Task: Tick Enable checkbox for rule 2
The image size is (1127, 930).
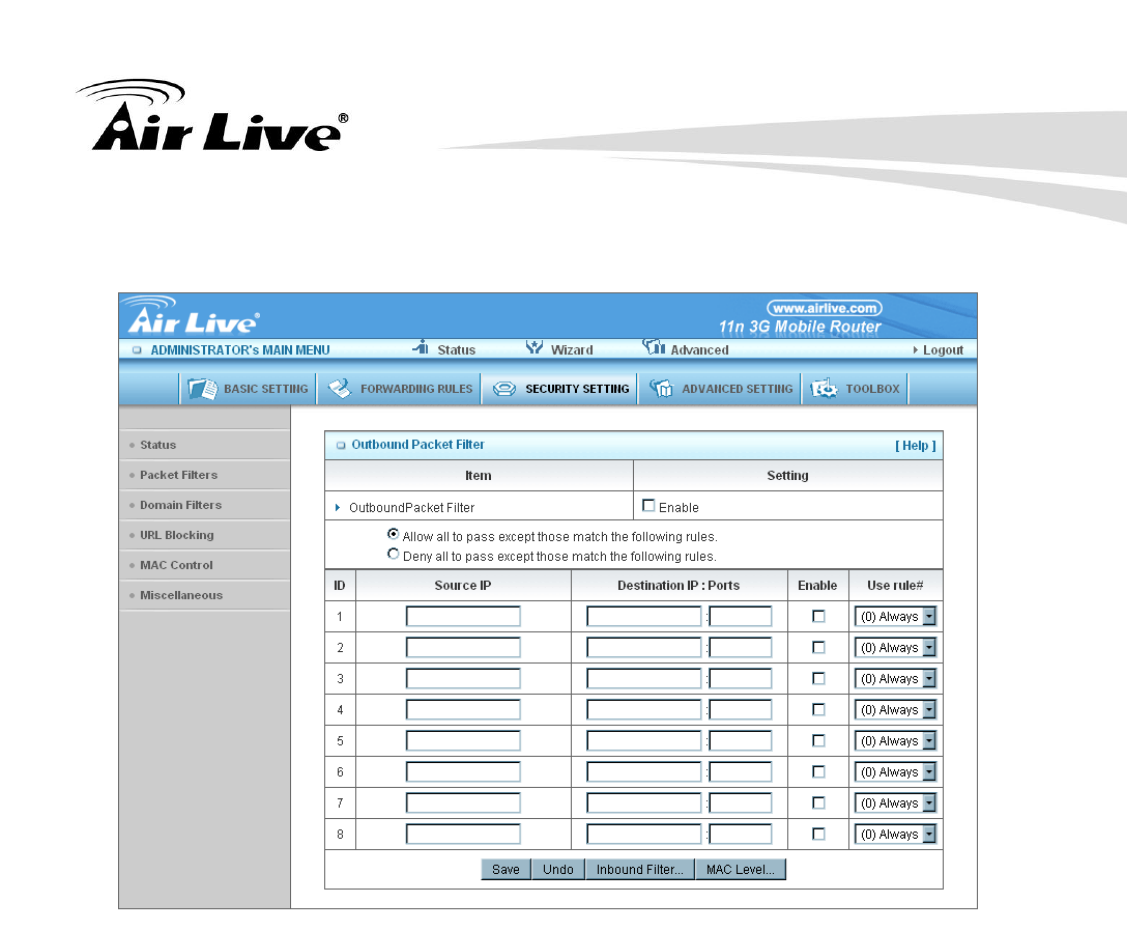Action: click(818, 647)
